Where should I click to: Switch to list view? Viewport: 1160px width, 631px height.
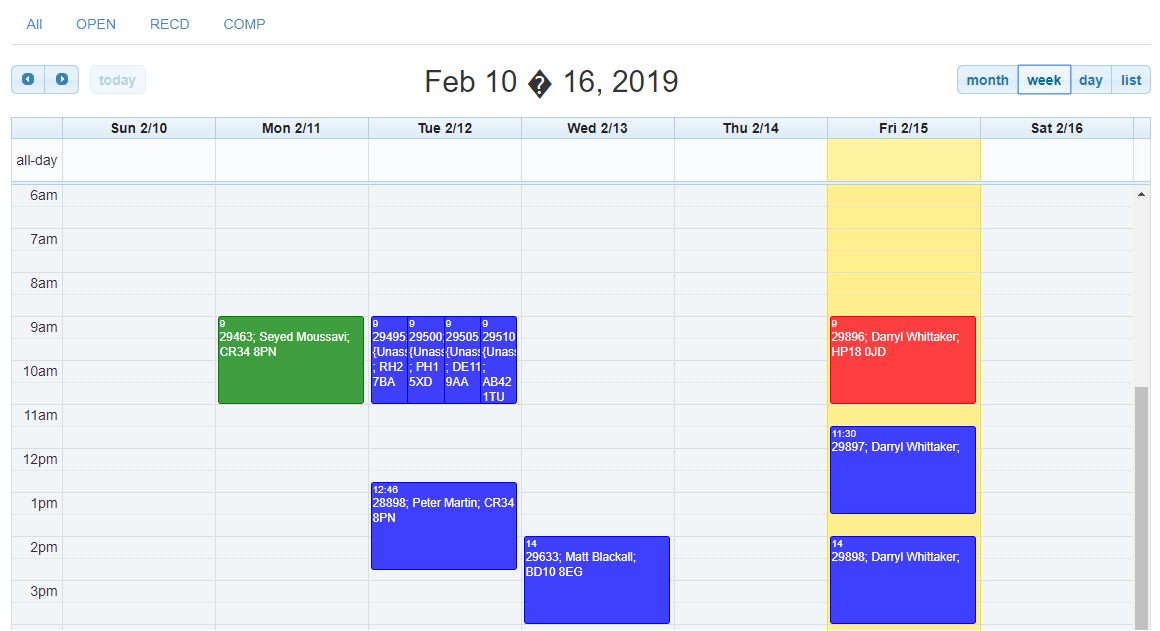1131,80
